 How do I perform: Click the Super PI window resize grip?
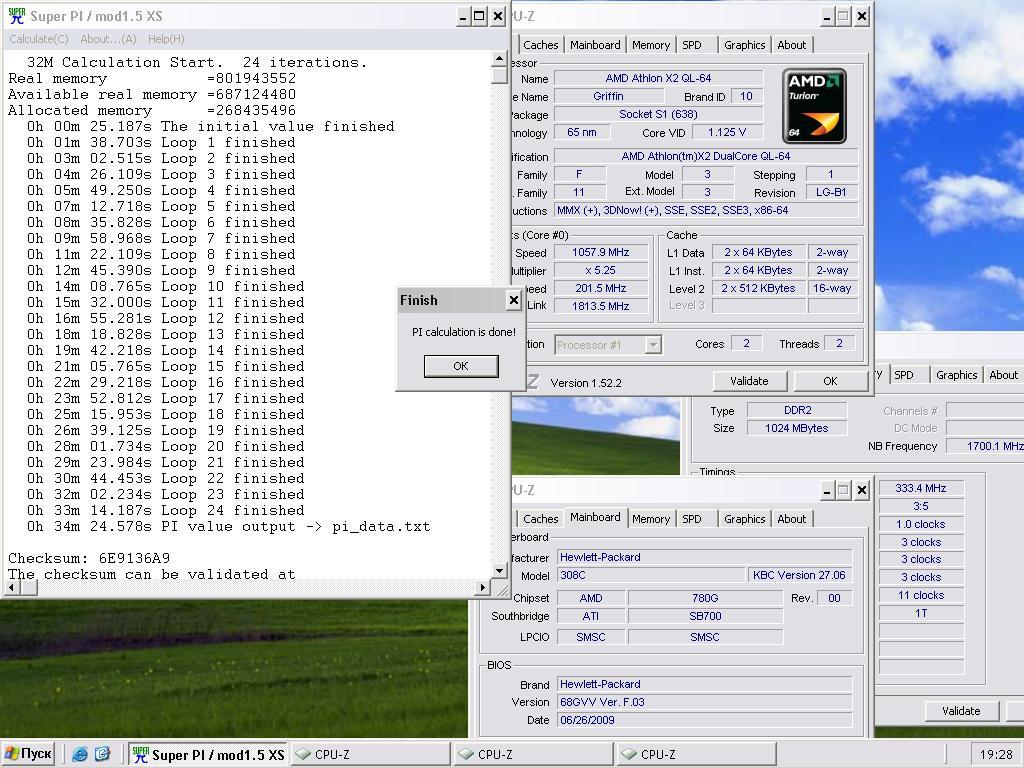coord(502,590)
